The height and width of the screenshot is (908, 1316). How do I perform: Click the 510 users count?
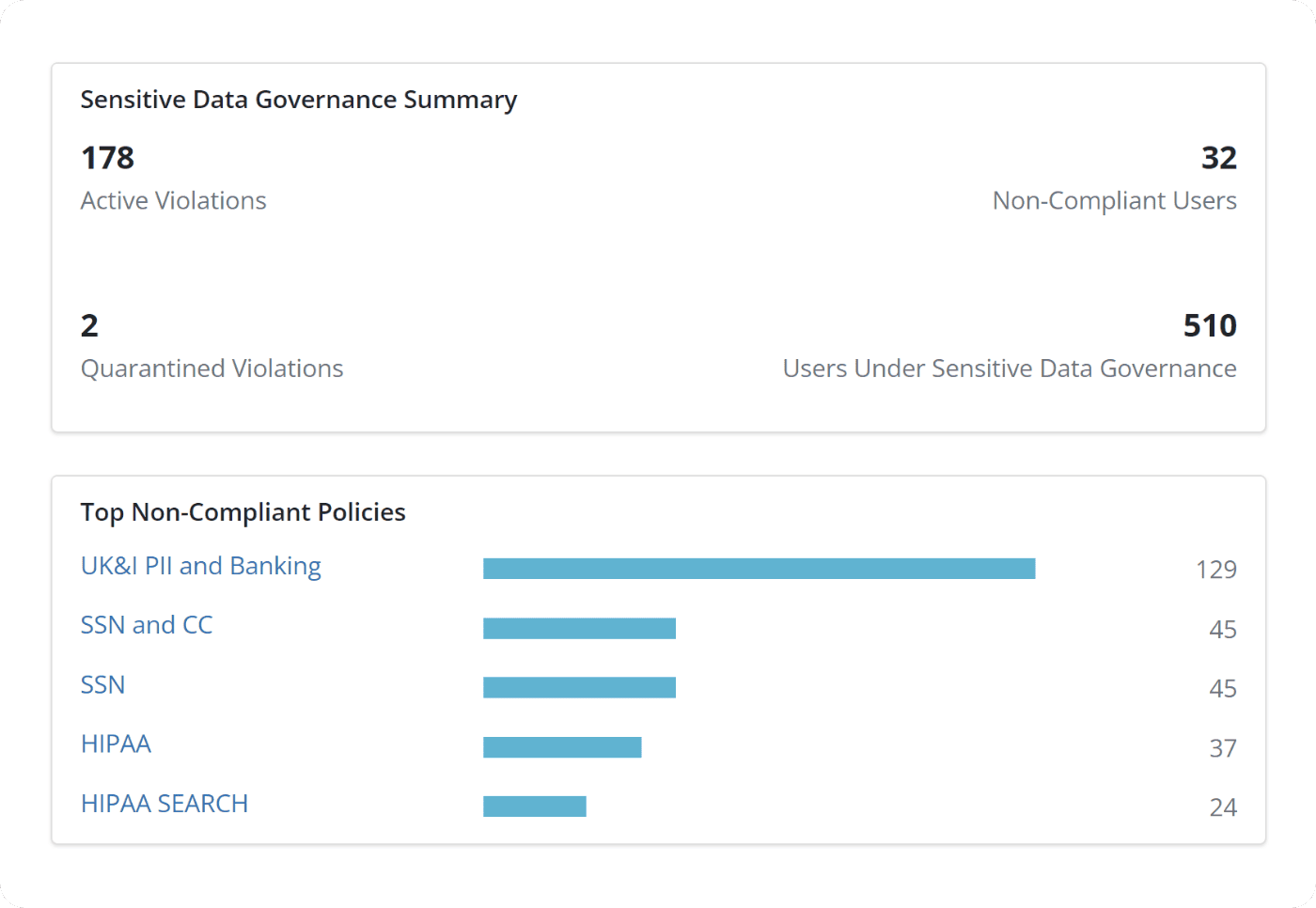(x=1209, y=325)
